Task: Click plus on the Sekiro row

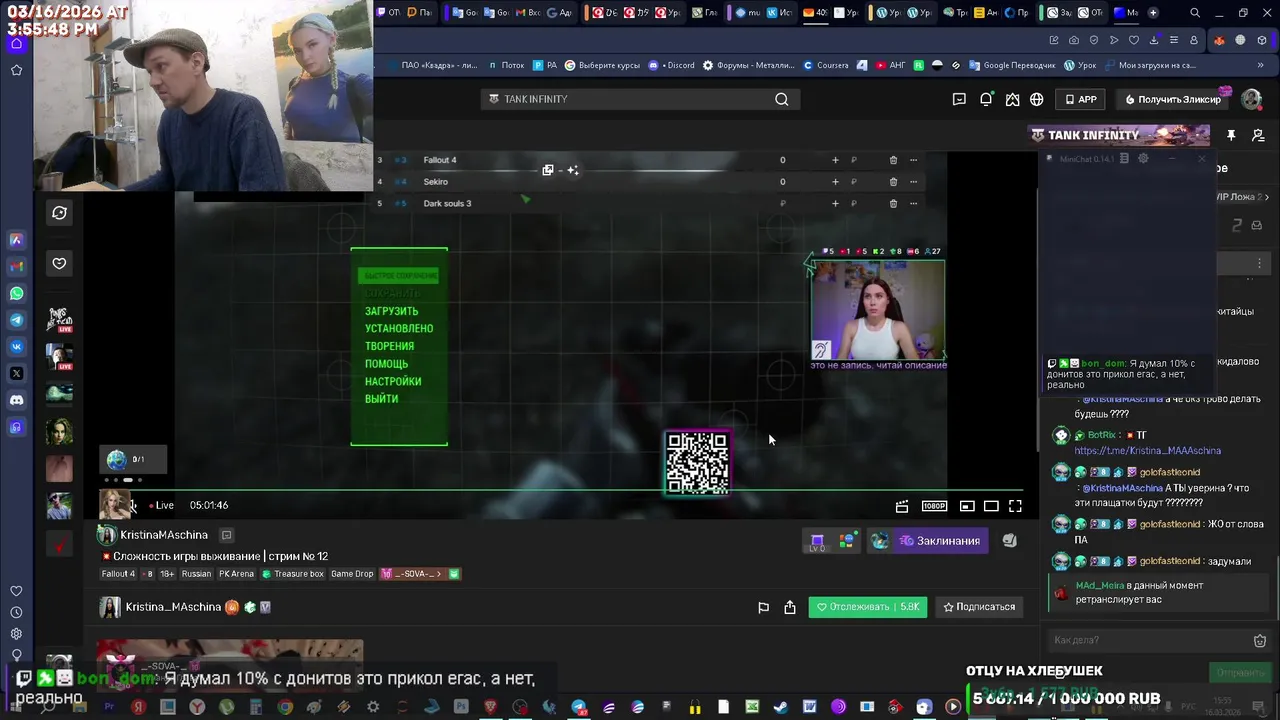Action: (x=835, y=182)
